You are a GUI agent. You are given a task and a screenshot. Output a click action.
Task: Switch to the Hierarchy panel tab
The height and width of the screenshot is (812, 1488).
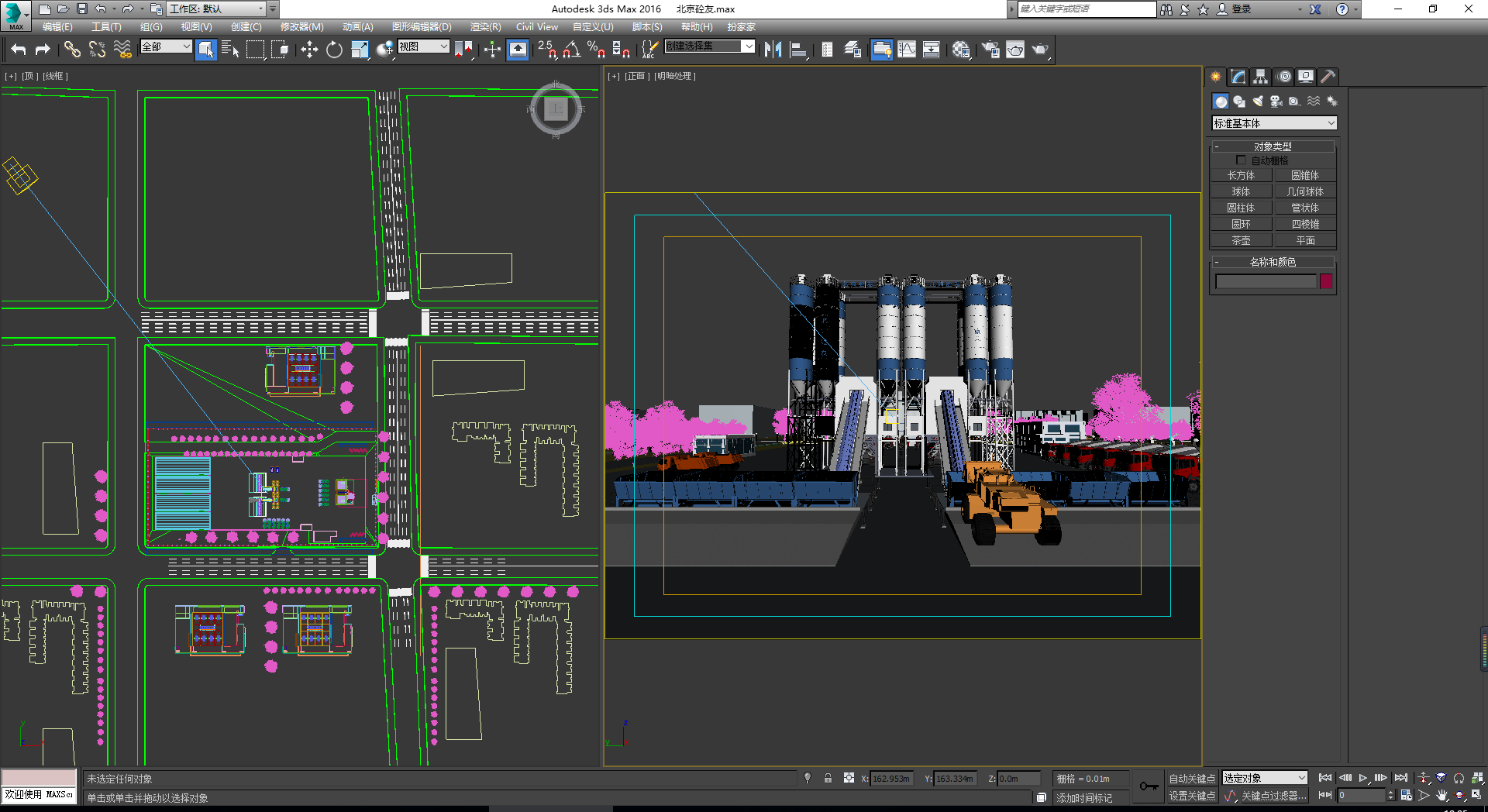[1261, 77]
